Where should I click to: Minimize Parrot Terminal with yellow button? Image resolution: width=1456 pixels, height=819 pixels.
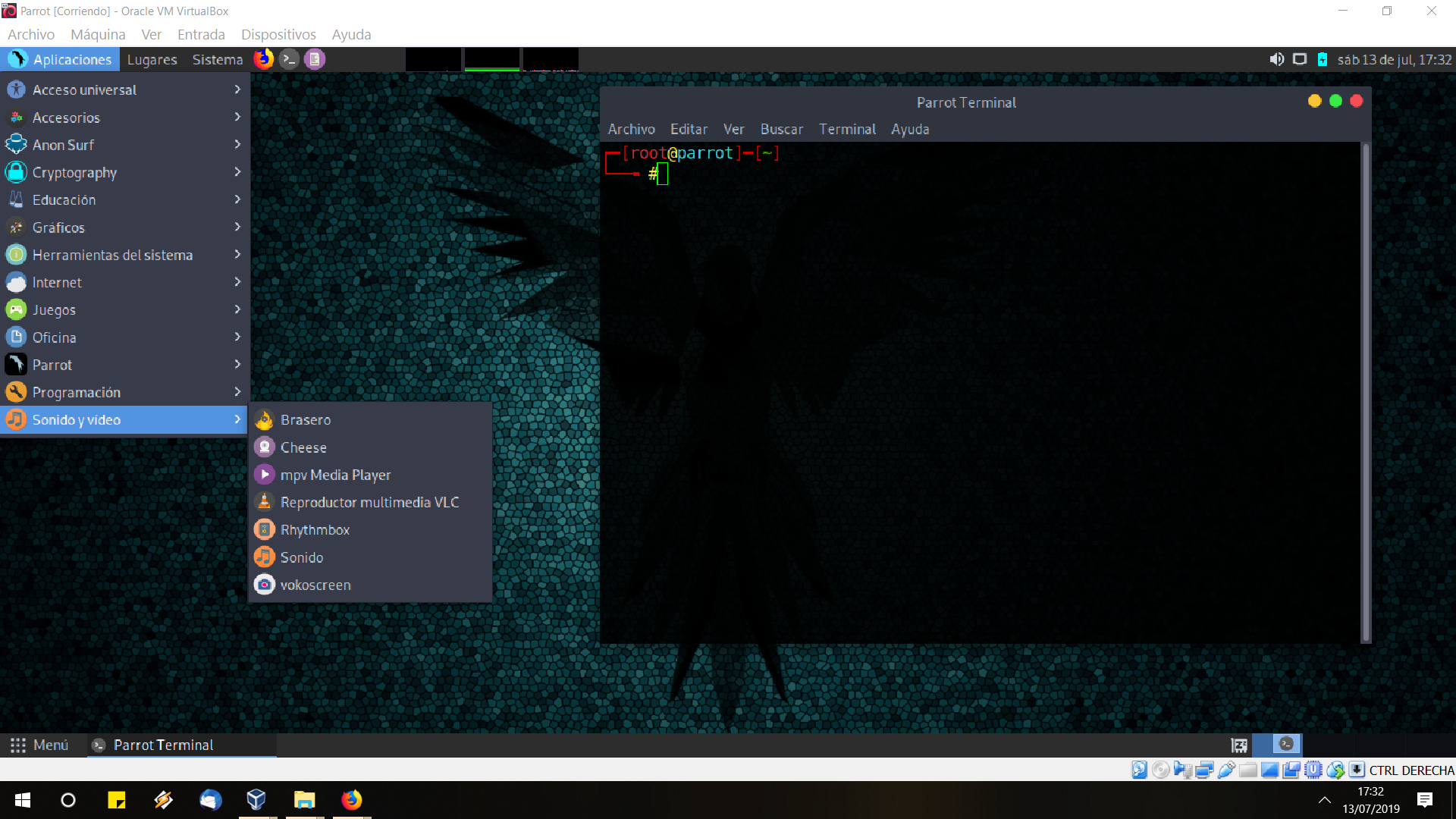click(x=1315, y=101)
